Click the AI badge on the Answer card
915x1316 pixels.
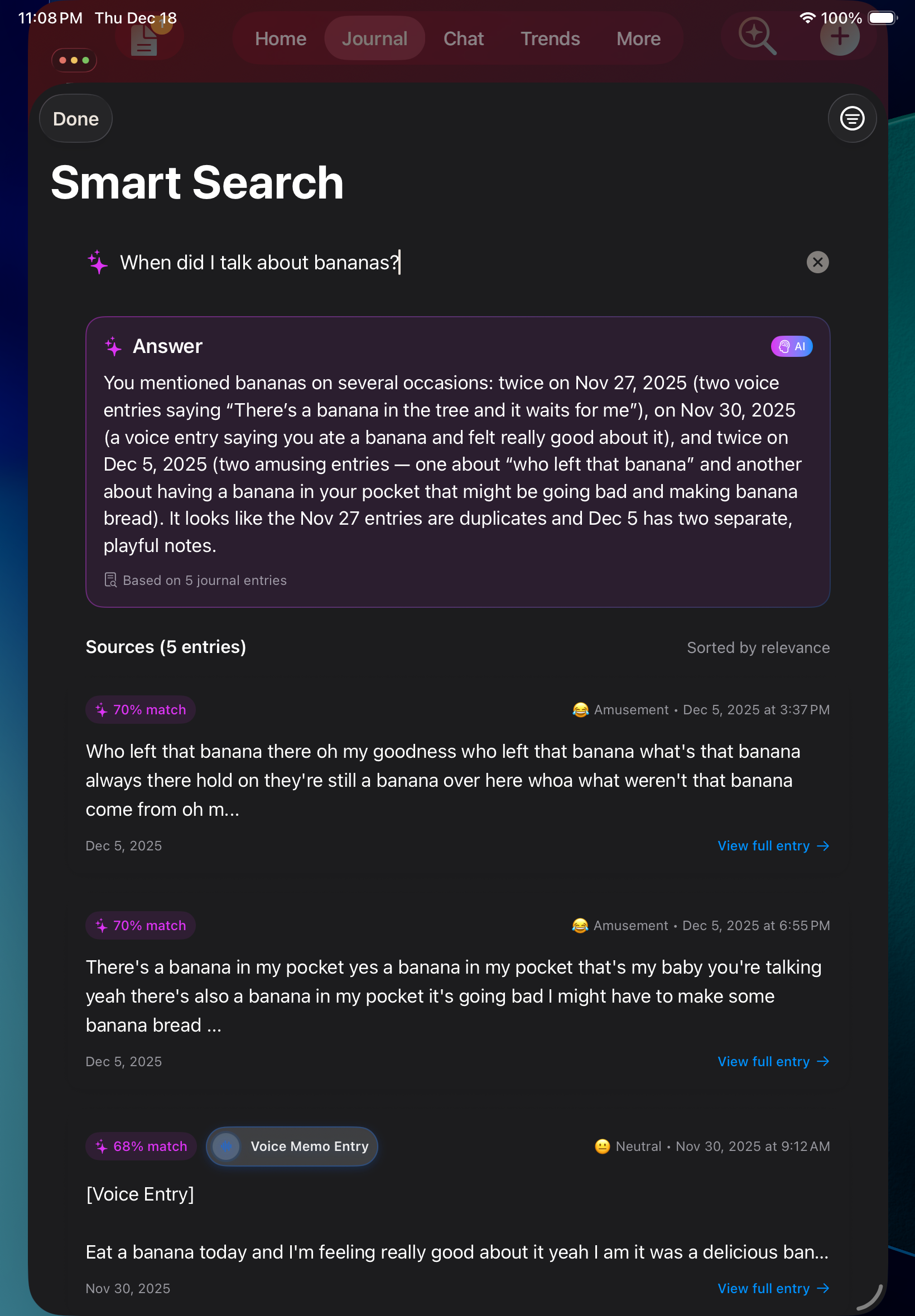791,346
